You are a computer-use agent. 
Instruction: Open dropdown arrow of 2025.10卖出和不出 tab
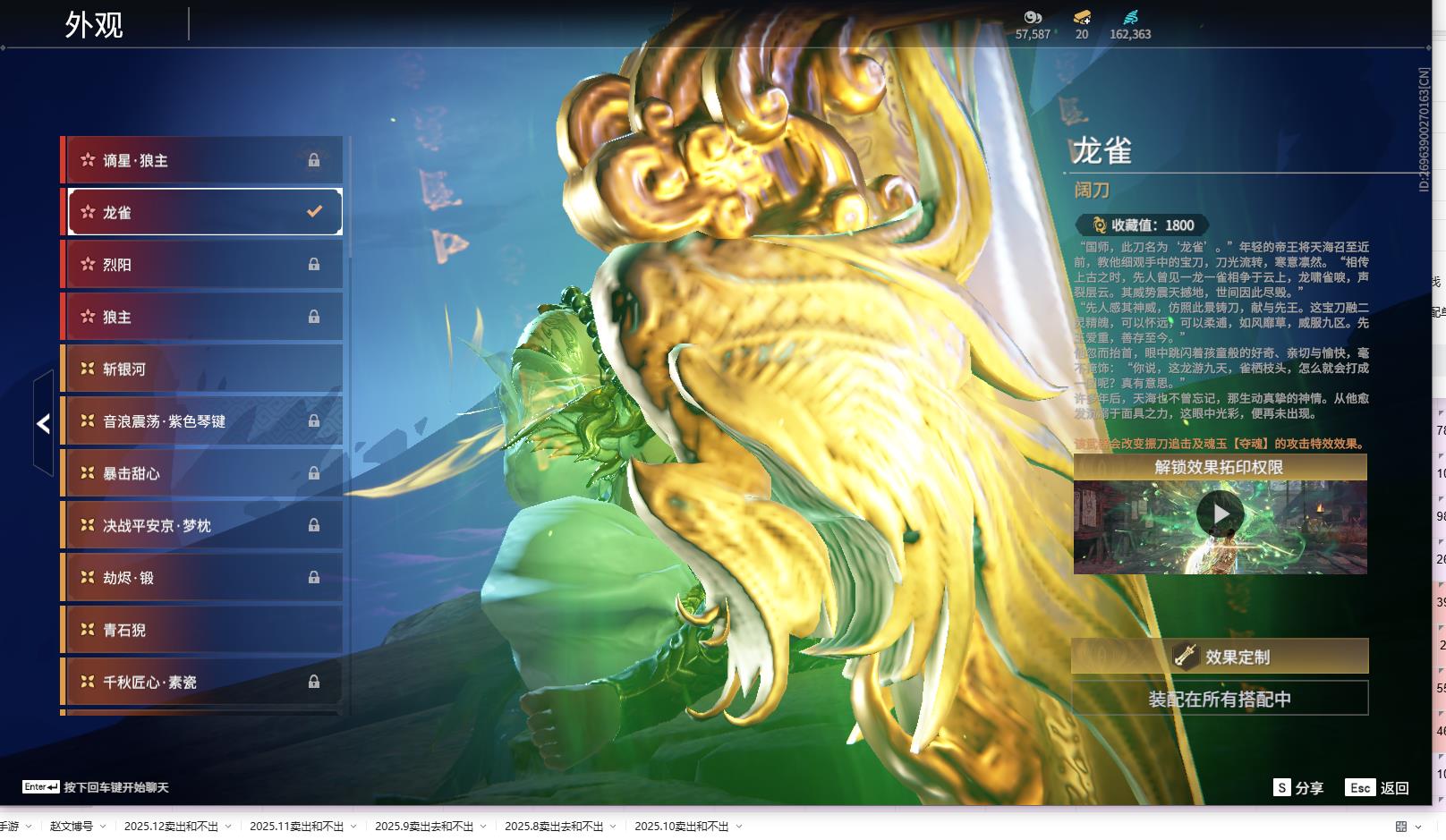[x=739, y=827]
